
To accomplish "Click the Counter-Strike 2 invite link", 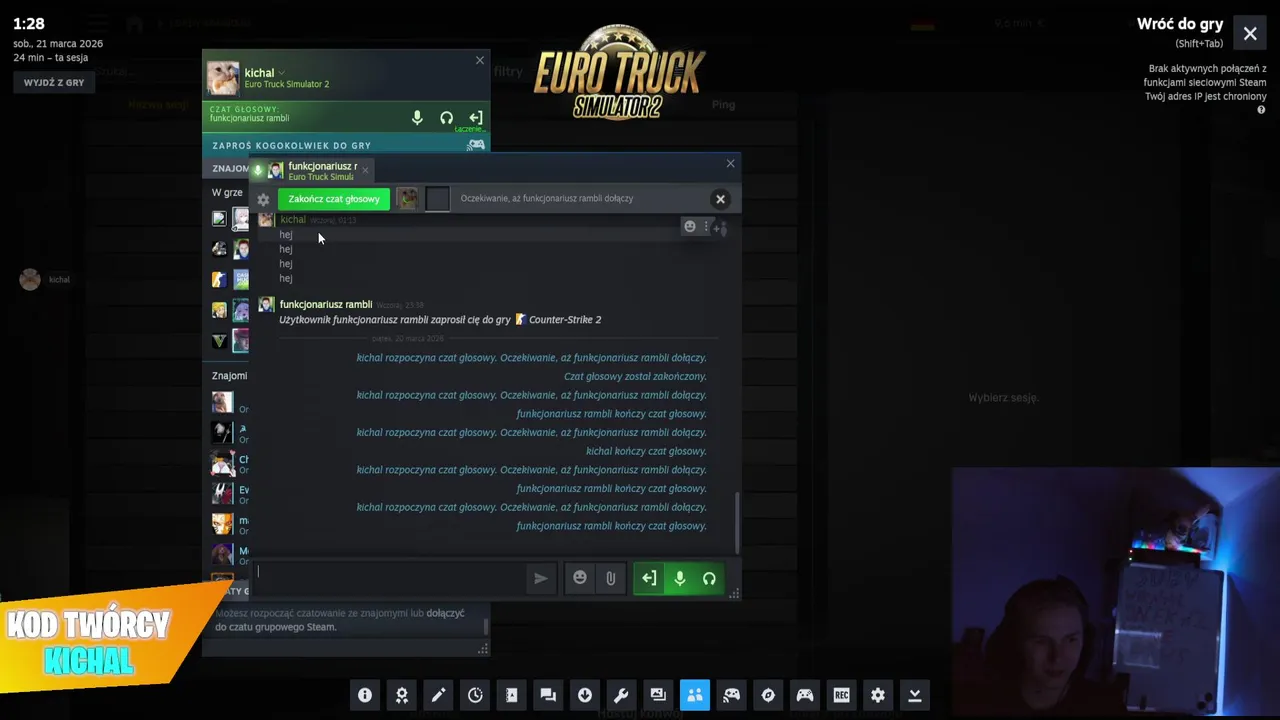I will tap(565, 320).
